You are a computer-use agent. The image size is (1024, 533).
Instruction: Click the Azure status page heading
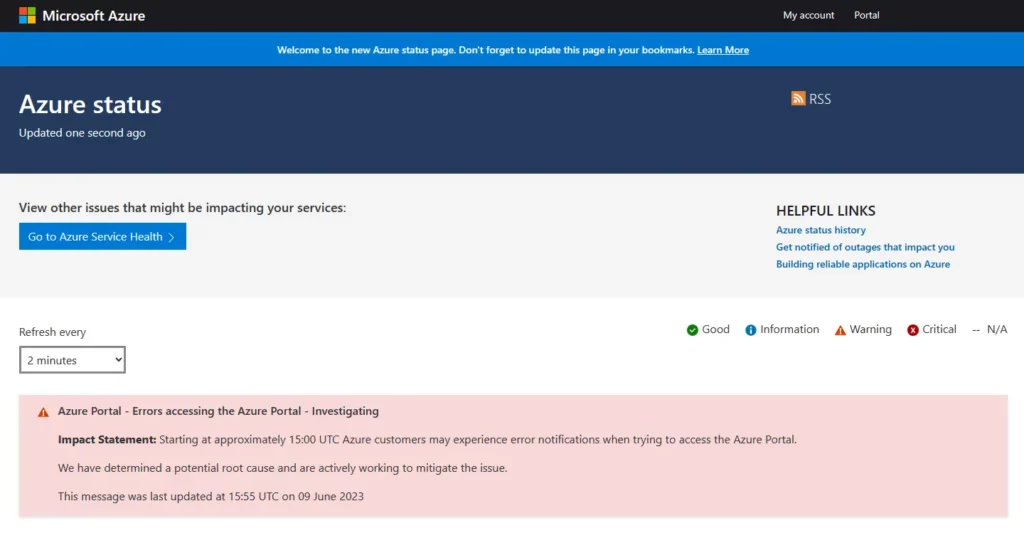pyautogui.click(x=90, y=105)
